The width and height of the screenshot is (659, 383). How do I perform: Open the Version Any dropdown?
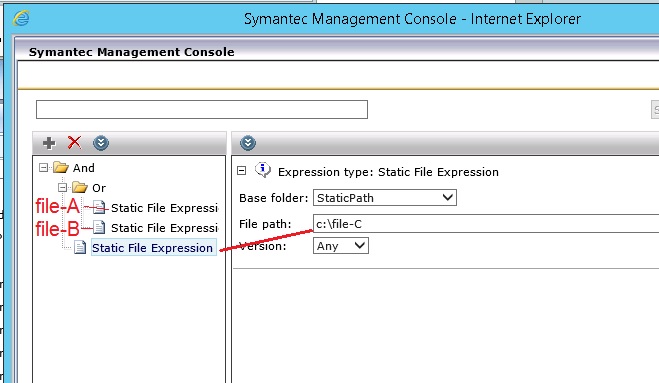pos(341,246)
